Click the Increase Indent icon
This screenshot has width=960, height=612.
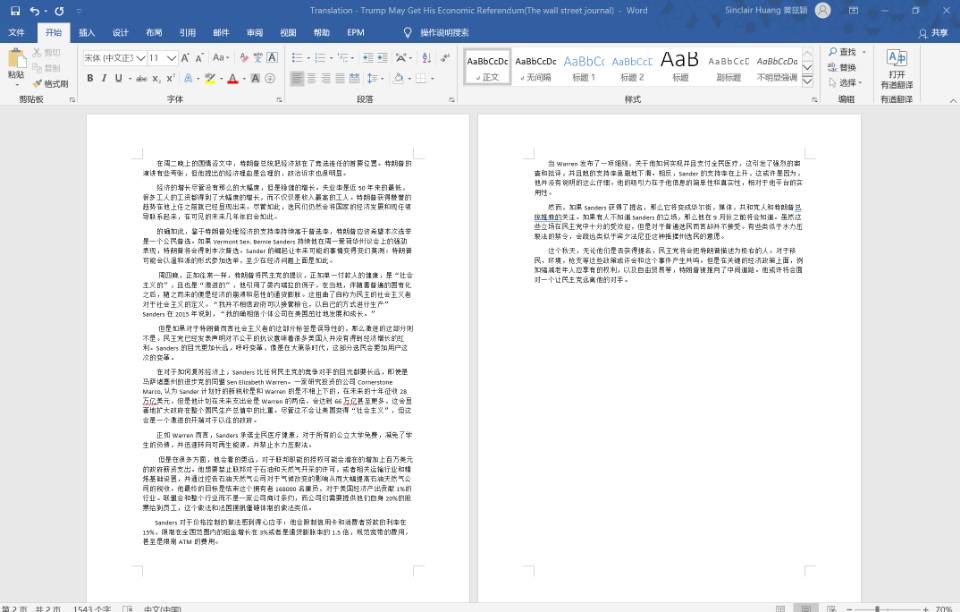click(383, 58)
